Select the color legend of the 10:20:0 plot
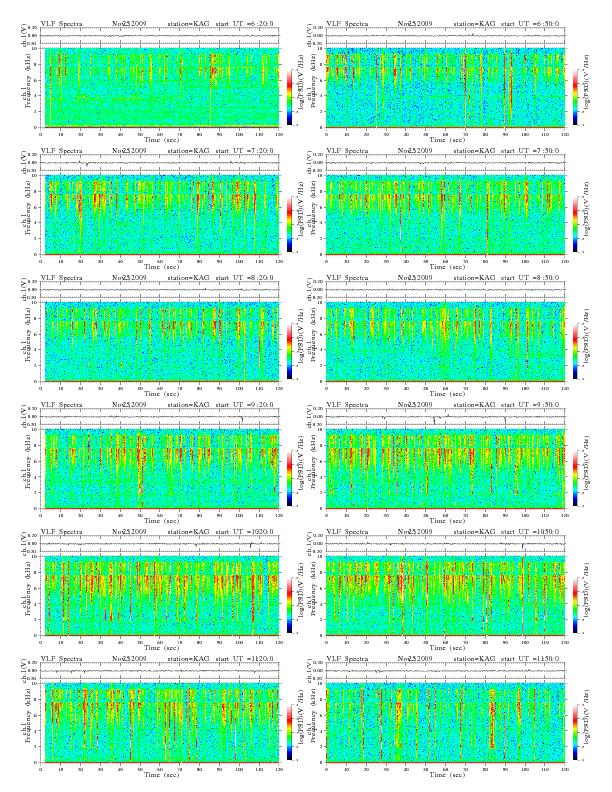The image size is (612, 792). pyautogui.click(x=289, y=605)
